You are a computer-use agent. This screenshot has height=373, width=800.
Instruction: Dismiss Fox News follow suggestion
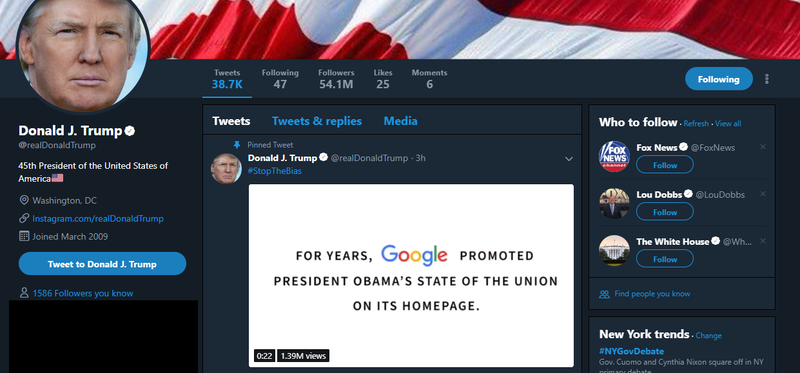pyautogui.click(x=763, y=147)
